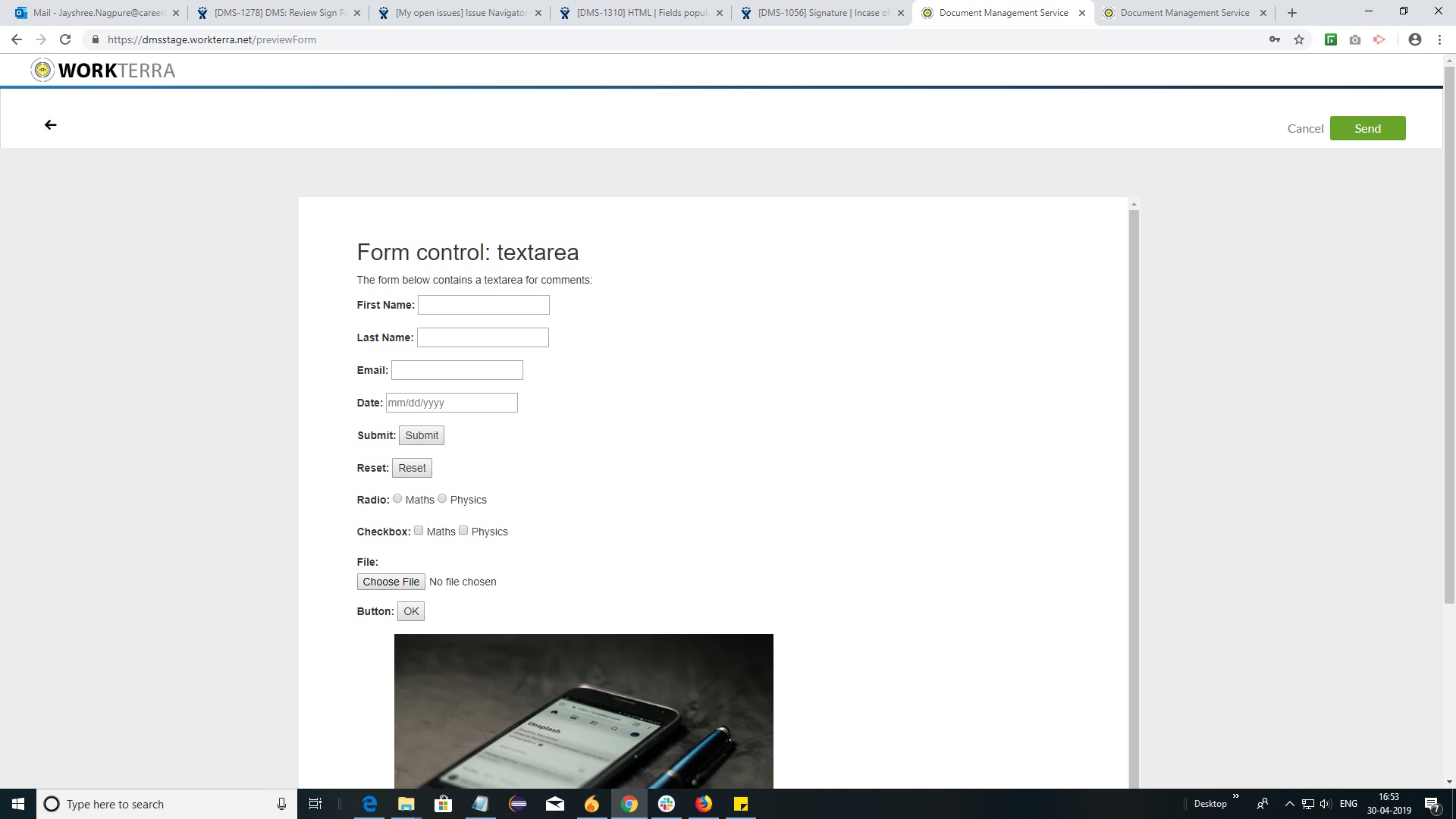Check the Maths checkbox
The width and height of the screenshot is (1456, 819).
[x=419, y=531]
